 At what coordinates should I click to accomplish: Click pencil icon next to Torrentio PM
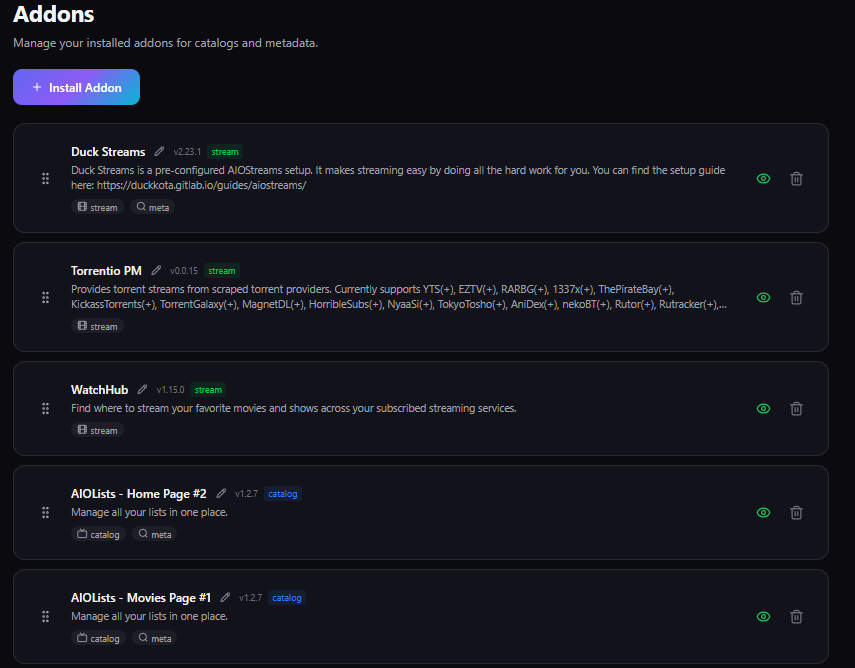(156, 271)
